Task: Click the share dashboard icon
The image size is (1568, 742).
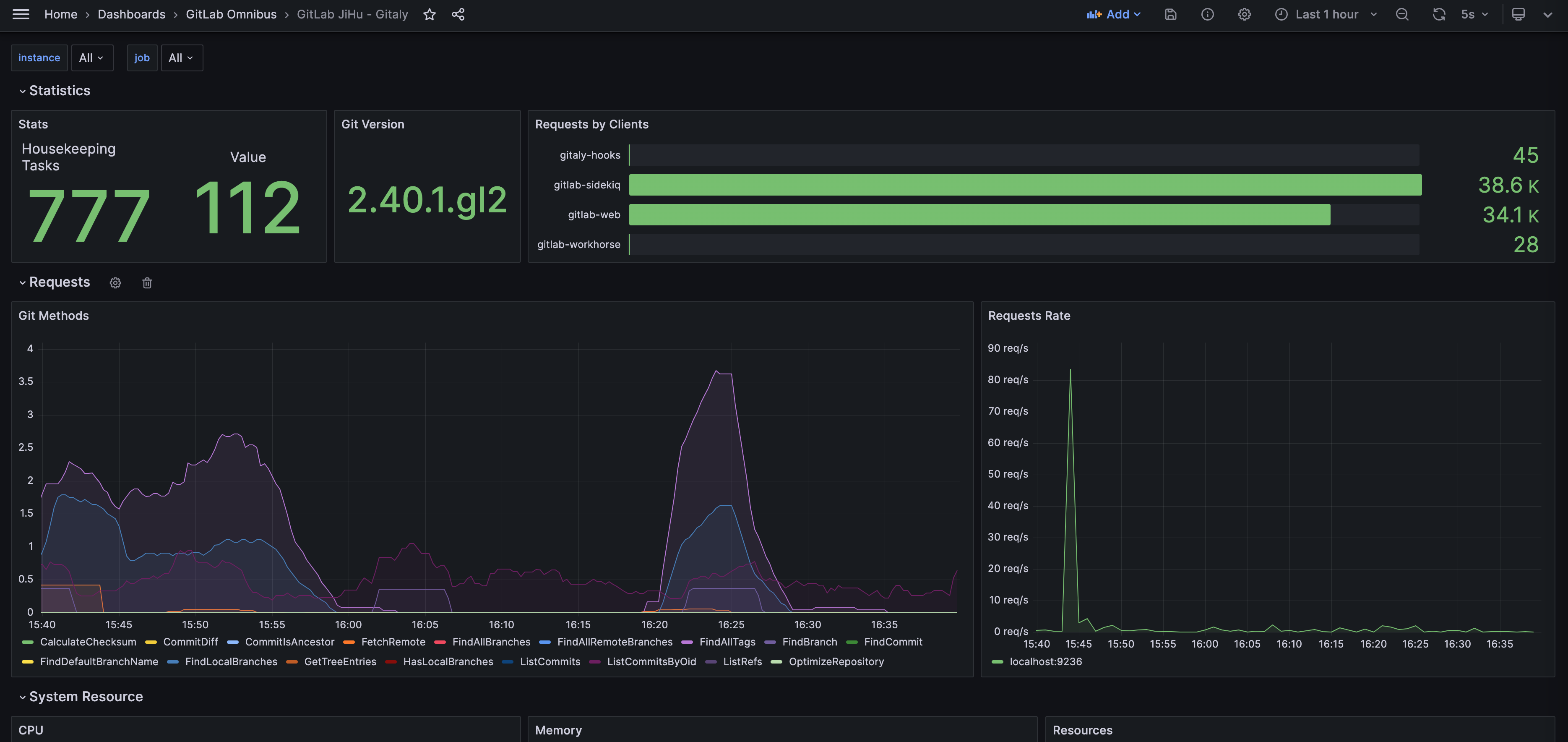Action: tap(458, 14)
